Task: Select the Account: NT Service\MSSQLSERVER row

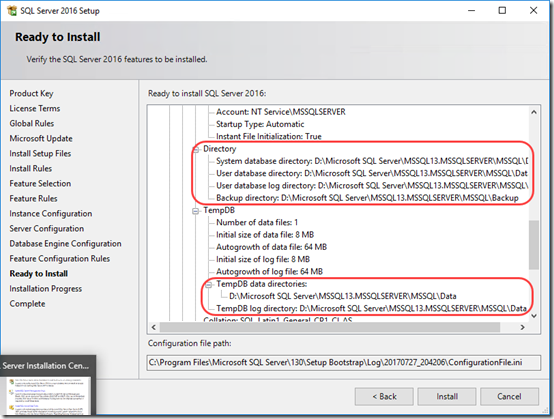Action: click(281, 112)
